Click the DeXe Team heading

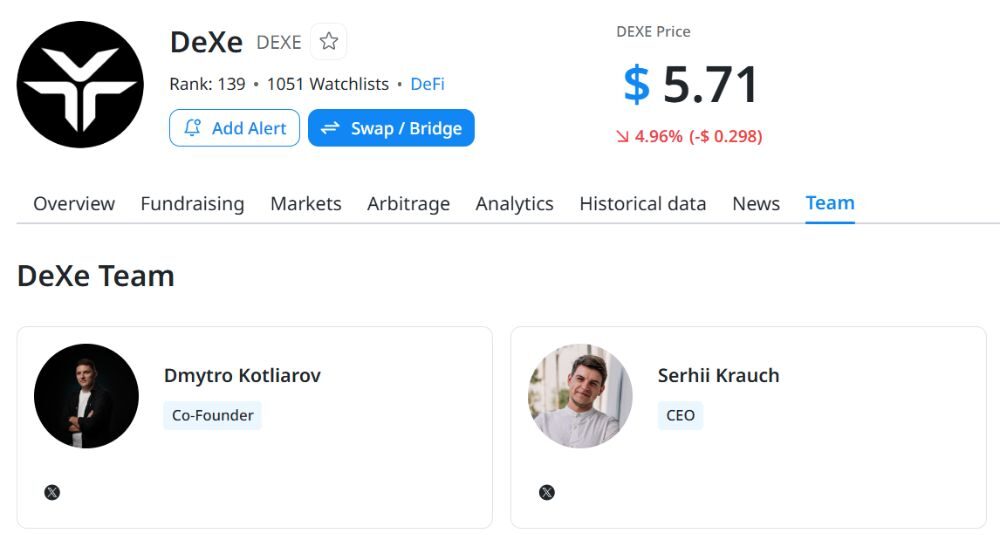tap(96, 276)
